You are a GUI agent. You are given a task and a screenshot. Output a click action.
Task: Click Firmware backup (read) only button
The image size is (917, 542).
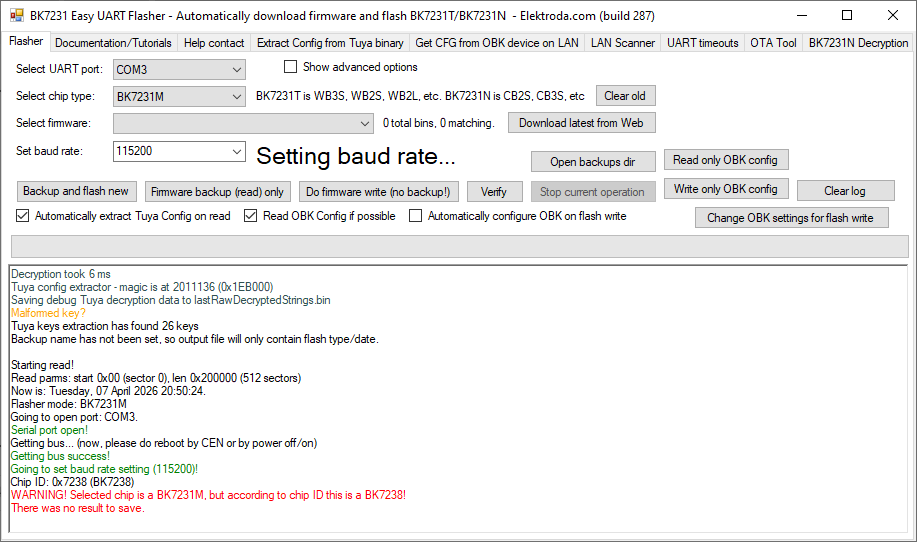218,192
